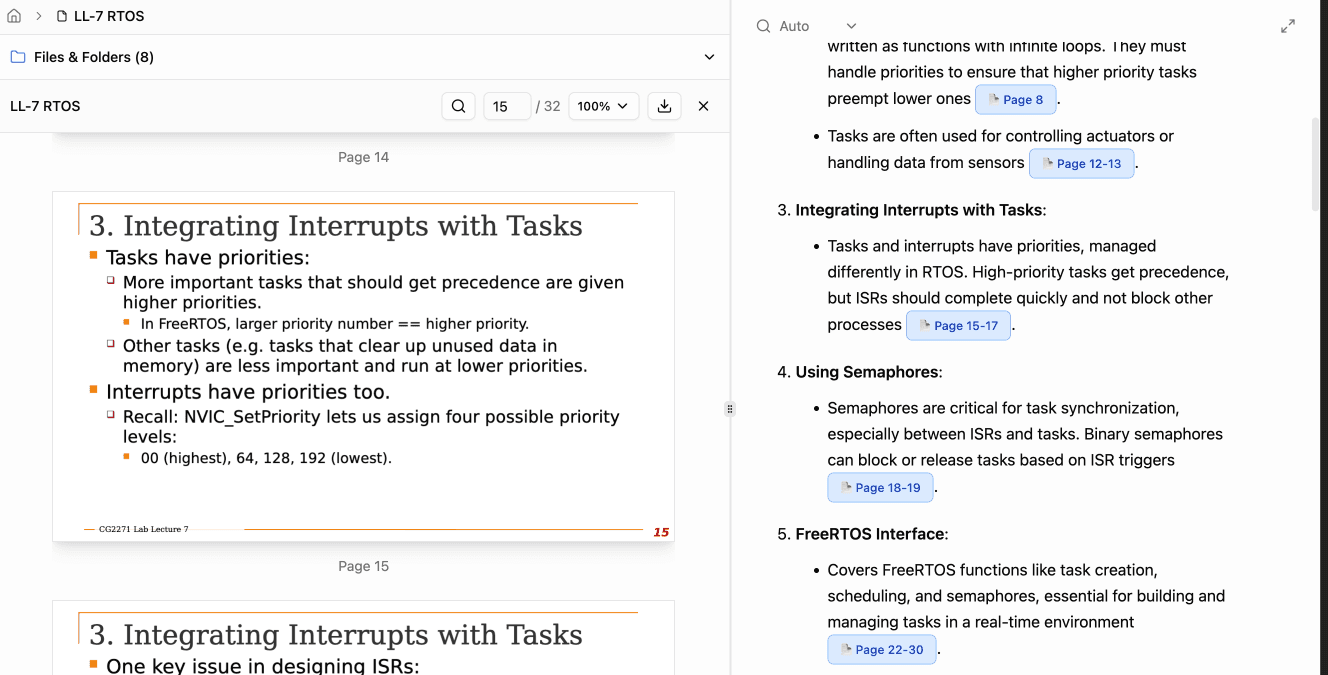Image resolution: width=1328 pixels, height=675 pixels.
Task: Download the LL-7 RTOS document
Action: point(664,106)
